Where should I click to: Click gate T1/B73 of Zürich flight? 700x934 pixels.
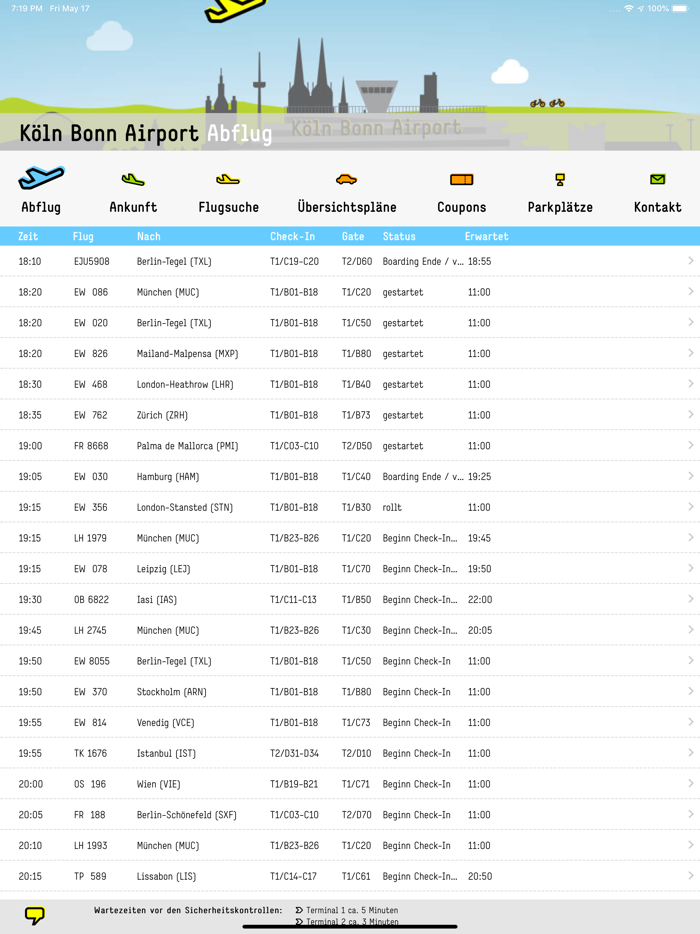356,415
